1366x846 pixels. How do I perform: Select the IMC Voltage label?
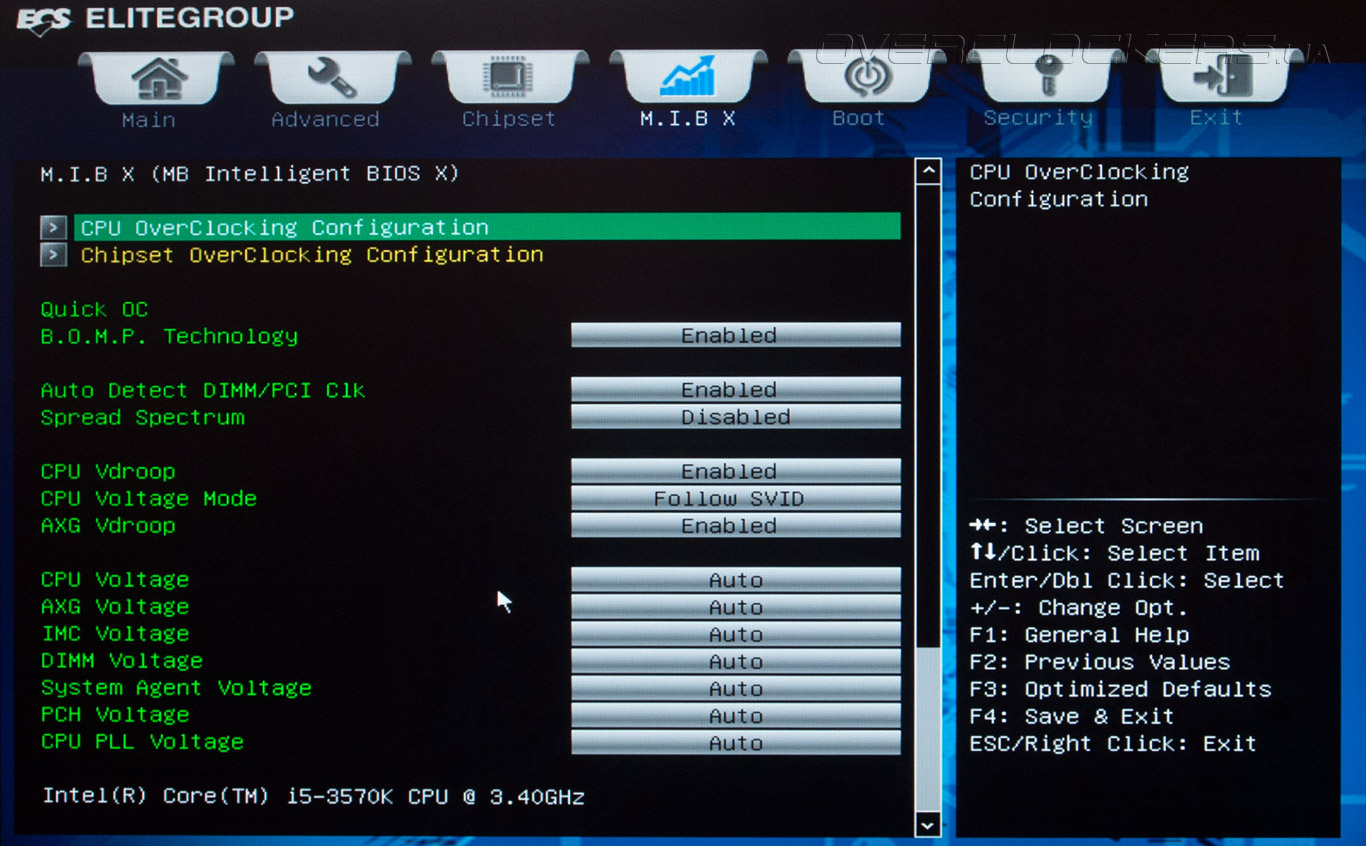pos(115,634)
